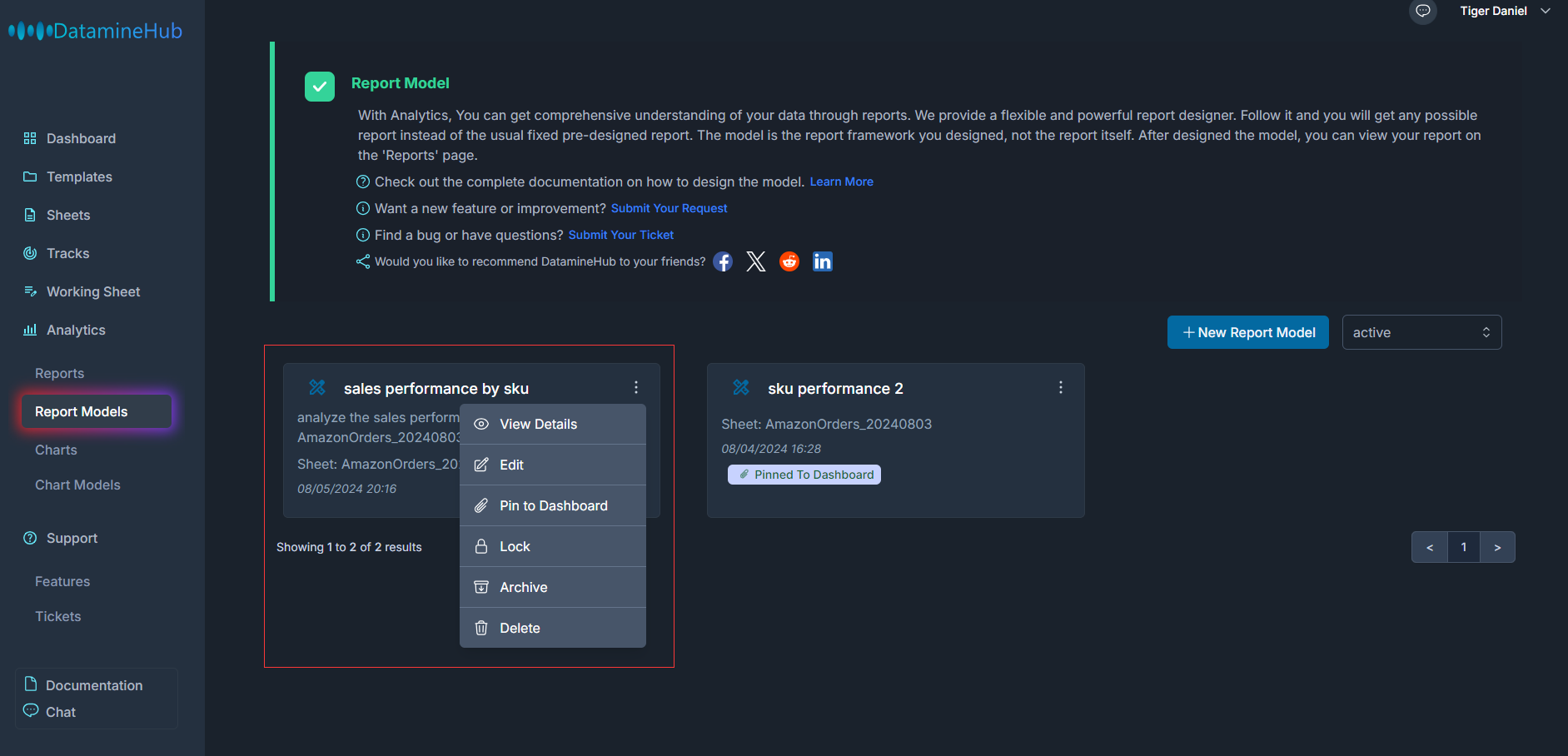Viewport: 1568px width, 756px height.
Task: Click the Support question mark icon
Action: pyautogui.click(x=30, y=538)
